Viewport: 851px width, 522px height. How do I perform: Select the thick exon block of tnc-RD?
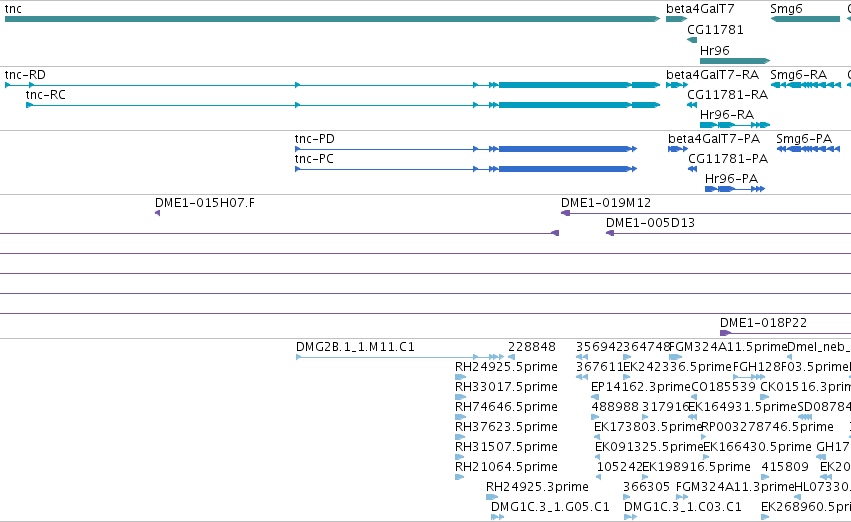(565, 85)
